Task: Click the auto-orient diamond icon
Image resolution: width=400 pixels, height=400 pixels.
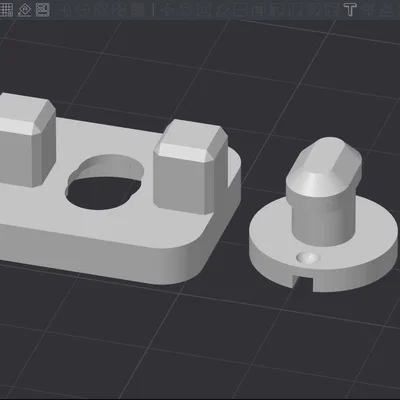Action: click(x=24, y=10)
